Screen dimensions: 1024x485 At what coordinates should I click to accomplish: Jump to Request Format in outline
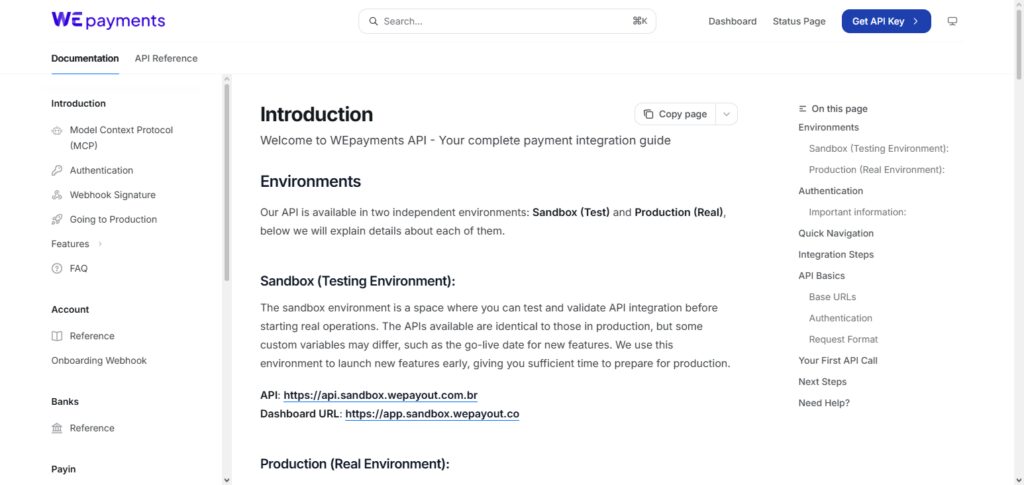point(843,339)
